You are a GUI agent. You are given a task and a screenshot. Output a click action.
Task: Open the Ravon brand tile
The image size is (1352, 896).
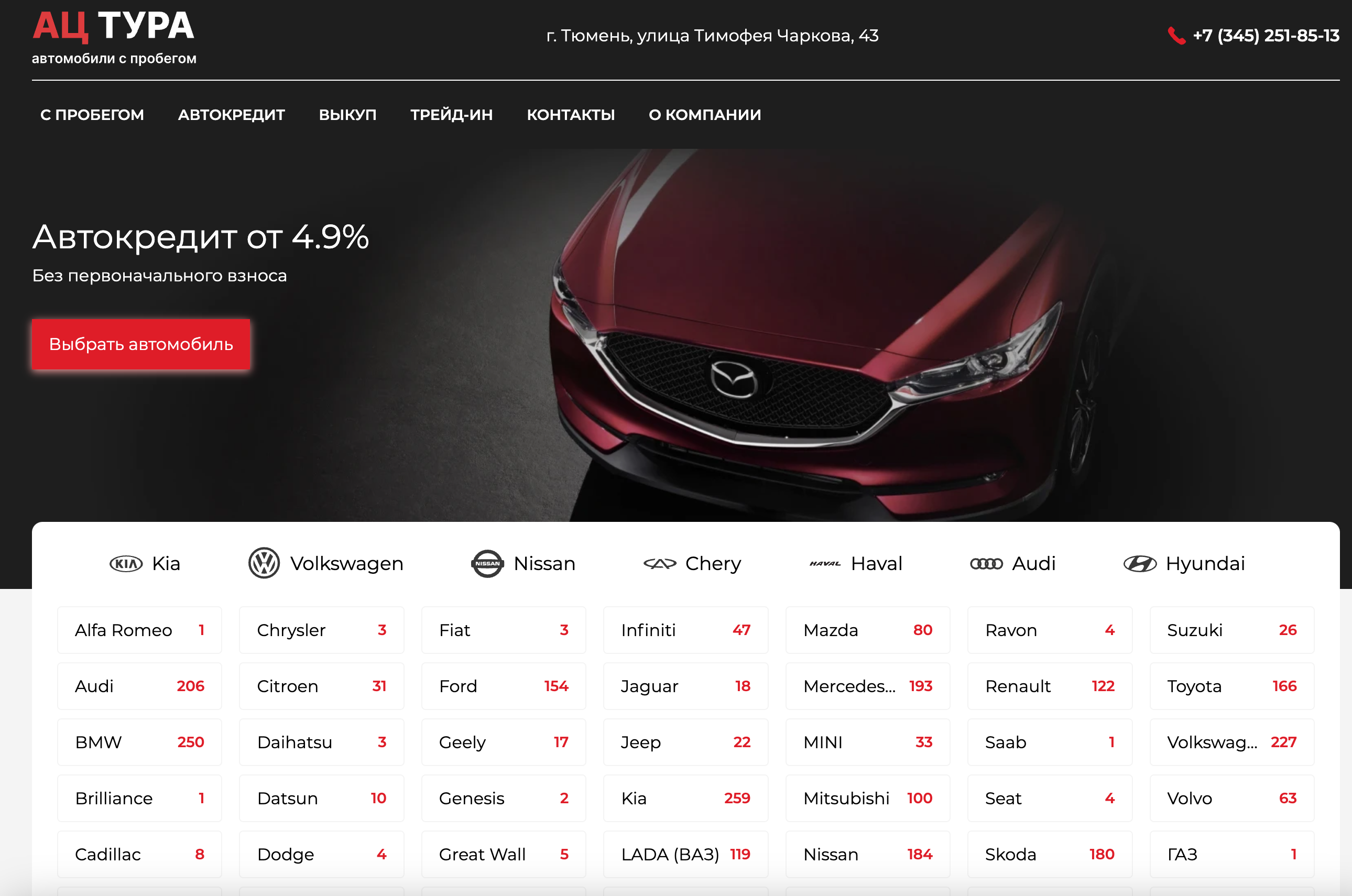1050,630
